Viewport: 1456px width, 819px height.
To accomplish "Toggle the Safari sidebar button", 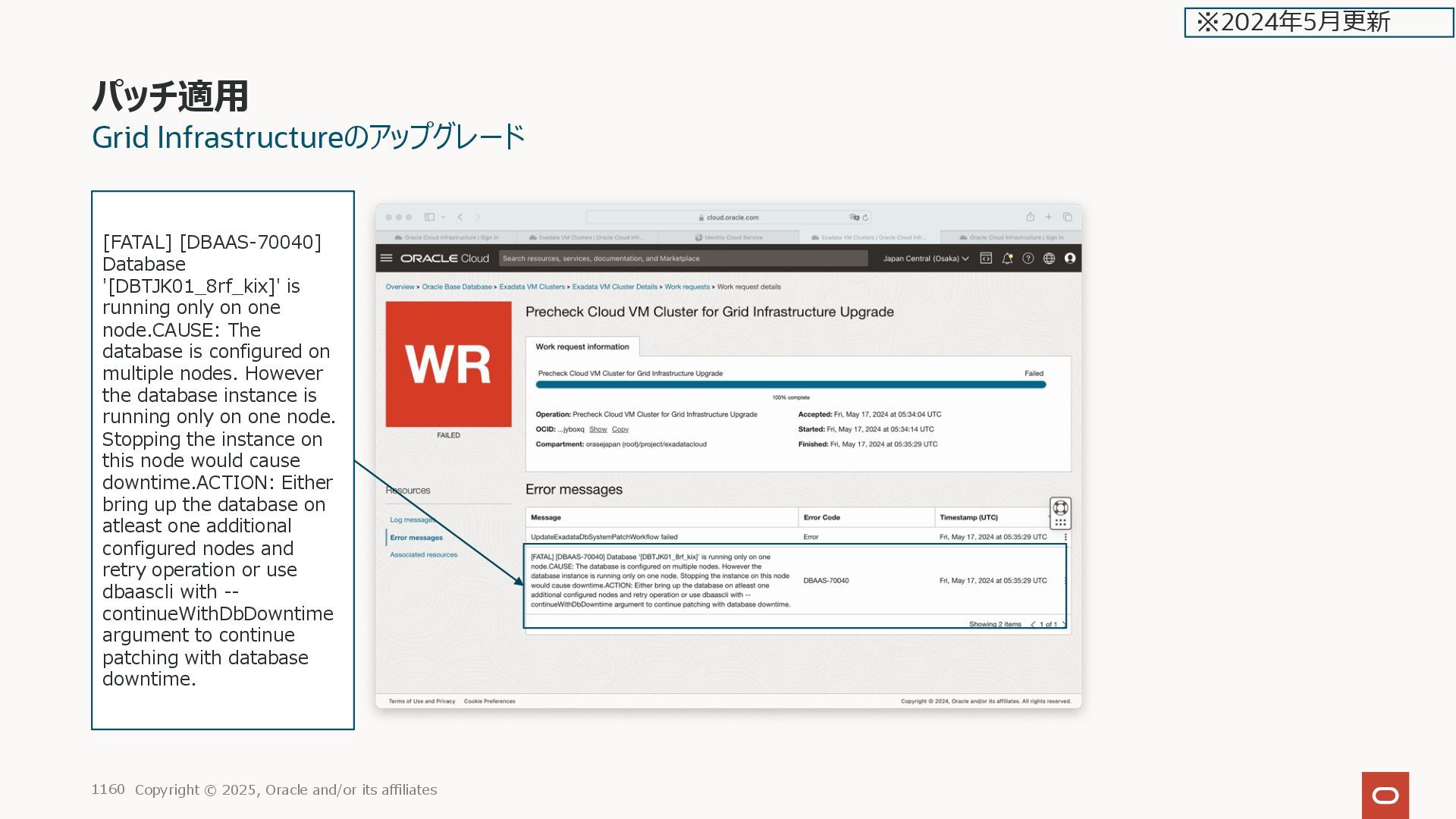I will [x=429, y=217].
